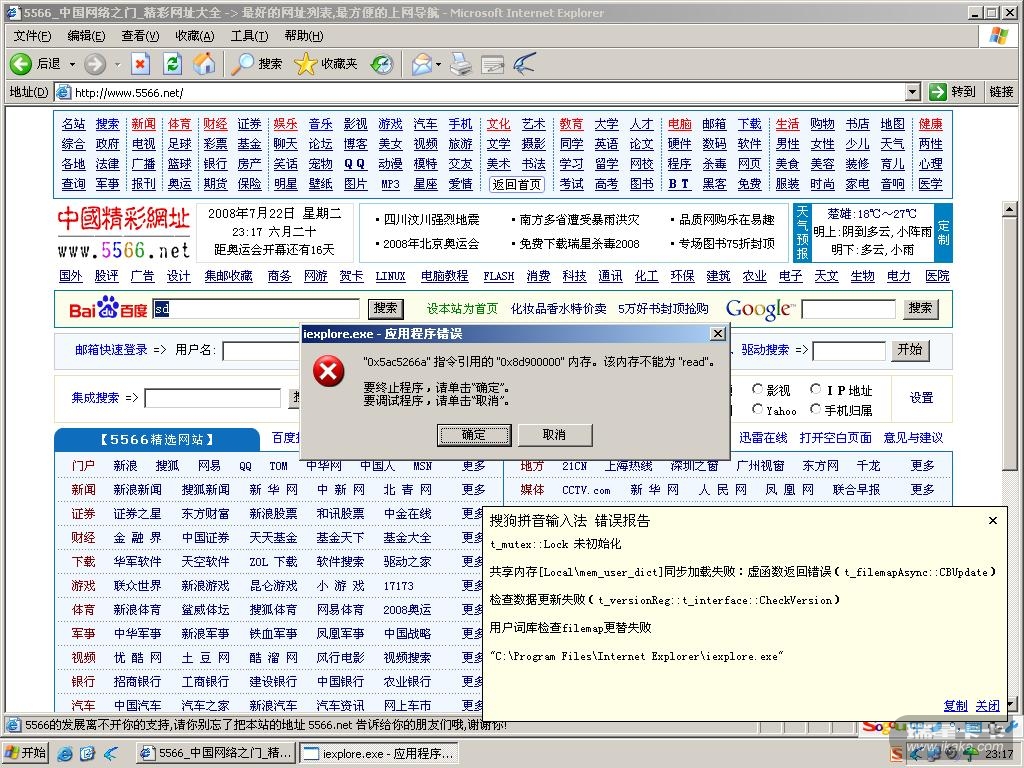1024x768 pixels.
Task: Open the 打开空白页面 link
Action: [x=835, y=438]
